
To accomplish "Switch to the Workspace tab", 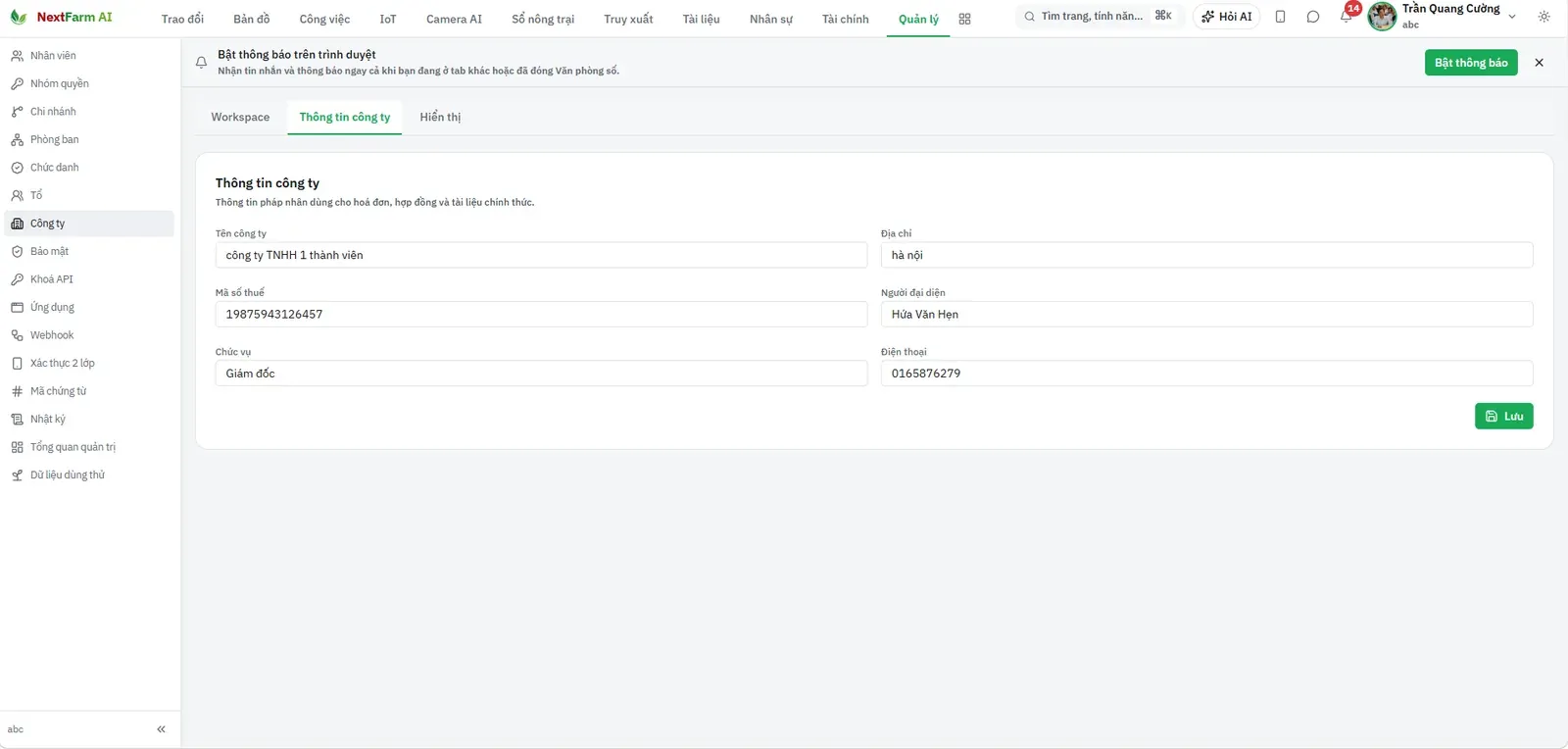I will [240, 117].
